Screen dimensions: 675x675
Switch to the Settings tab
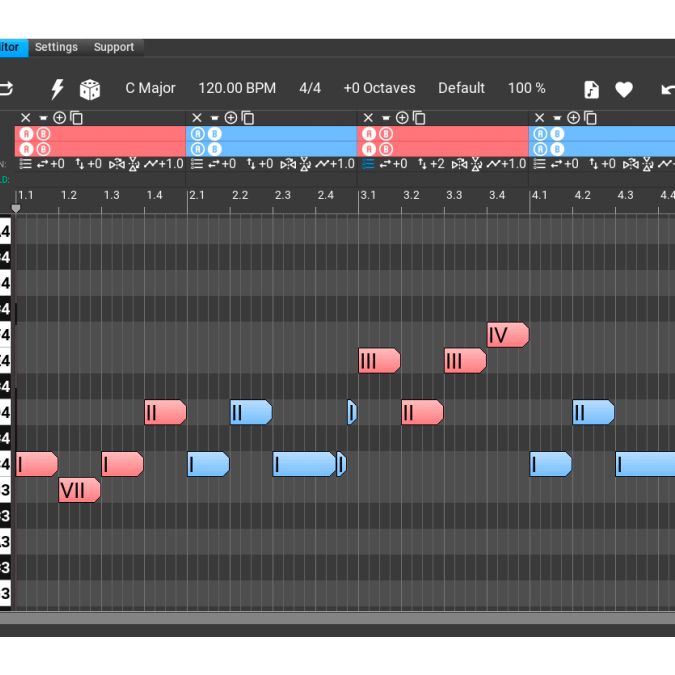[x=56, y=47]
